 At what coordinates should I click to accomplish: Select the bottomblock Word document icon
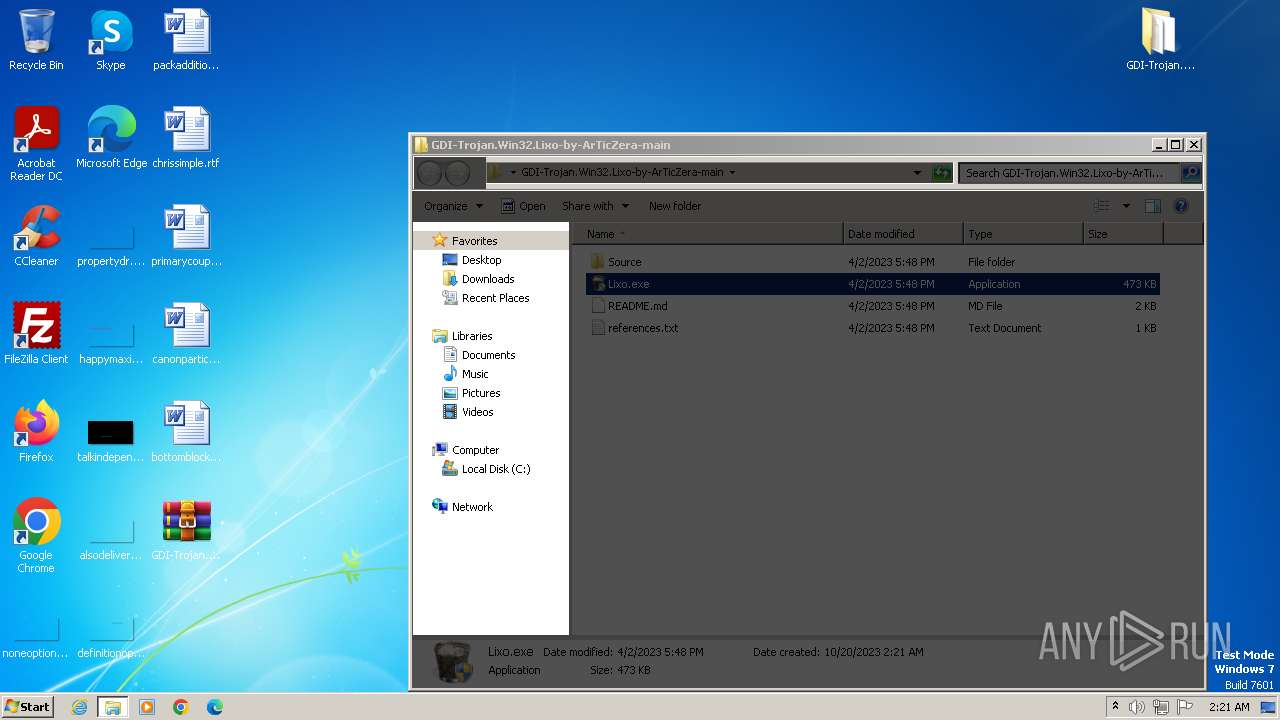tap(186, 432)
